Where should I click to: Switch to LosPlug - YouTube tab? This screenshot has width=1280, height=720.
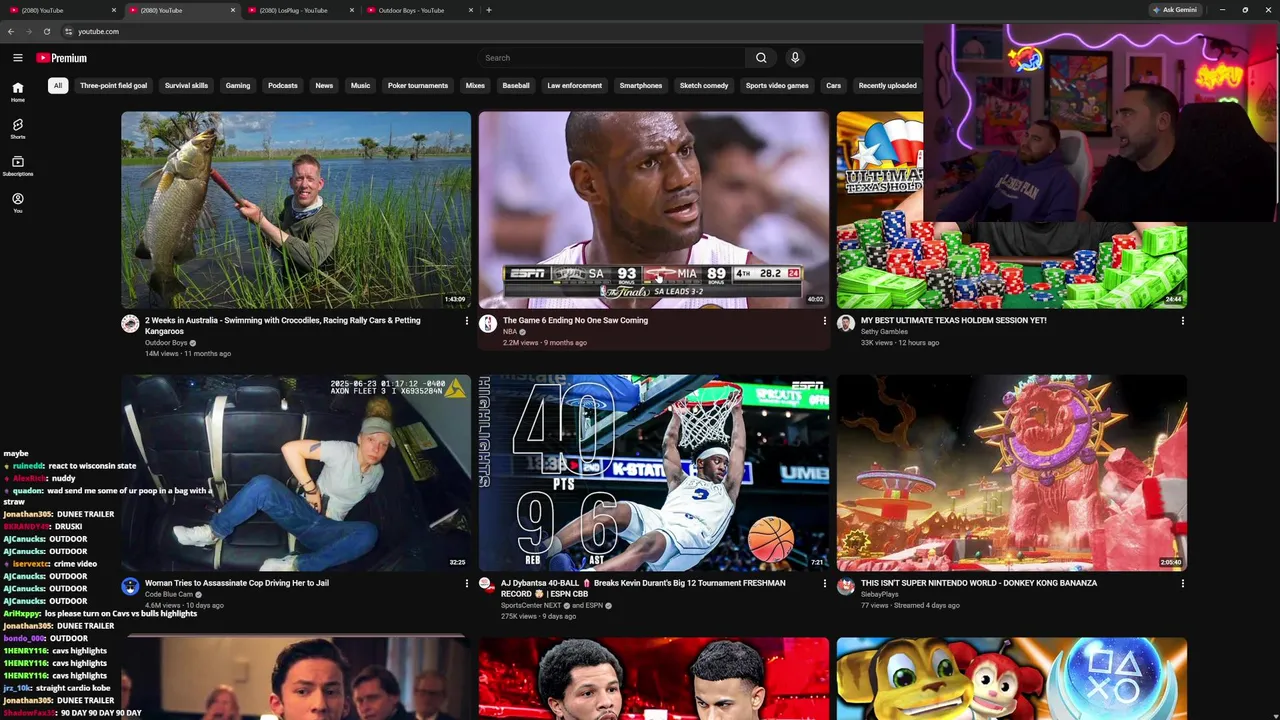click(293, 10)
